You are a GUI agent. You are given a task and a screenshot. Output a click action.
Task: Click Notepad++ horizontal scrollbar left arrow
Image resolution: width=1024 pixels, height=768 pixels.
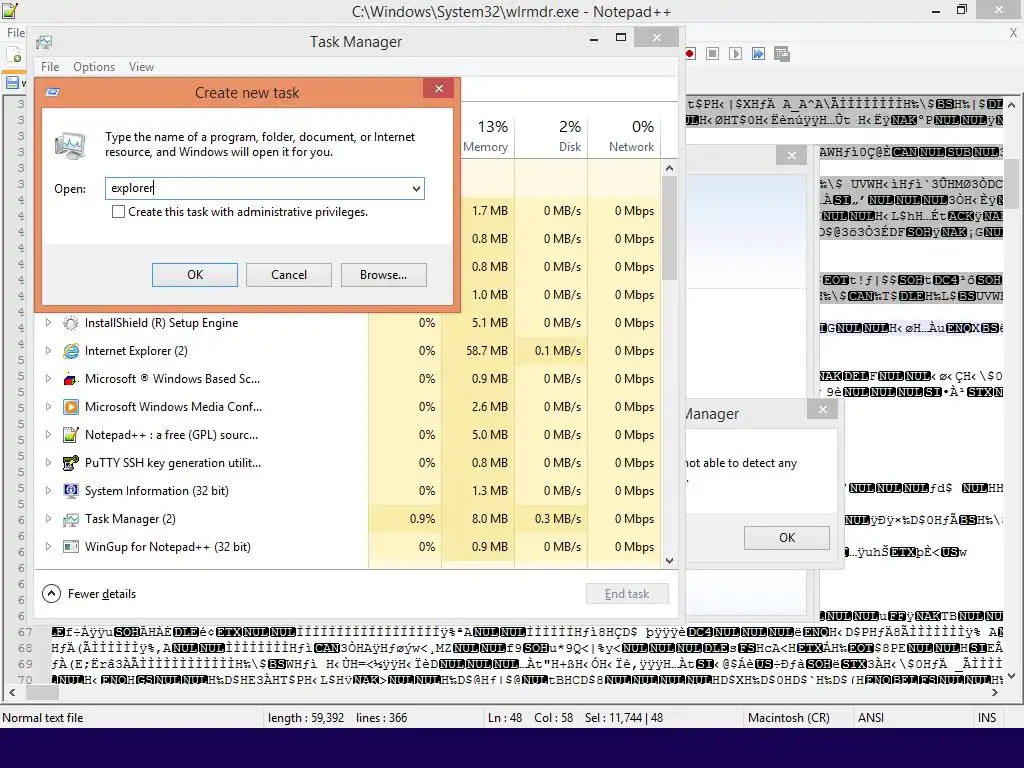(x=11, y=692)
